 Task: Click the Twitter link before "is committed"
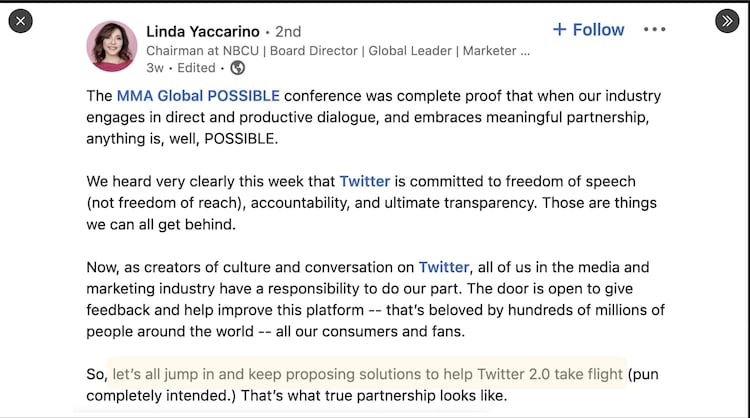[x=365, y=181]
